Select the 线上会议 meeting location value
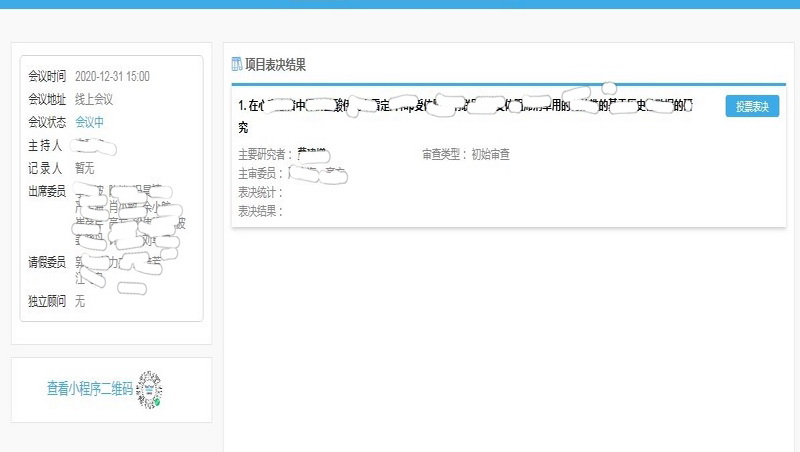 [x=94, y=99]
